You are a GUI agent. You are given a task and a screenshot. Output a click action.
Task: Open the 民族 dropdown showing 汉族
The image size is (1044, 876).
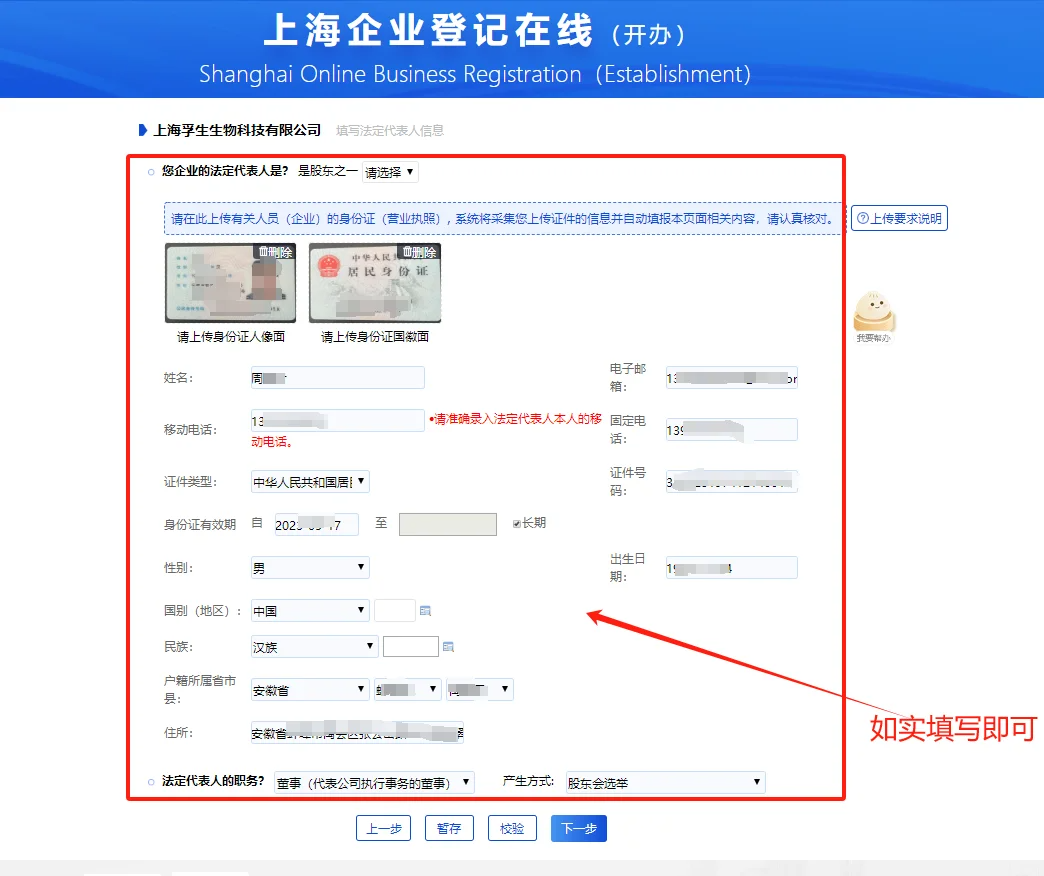click(x=314, y=646)
